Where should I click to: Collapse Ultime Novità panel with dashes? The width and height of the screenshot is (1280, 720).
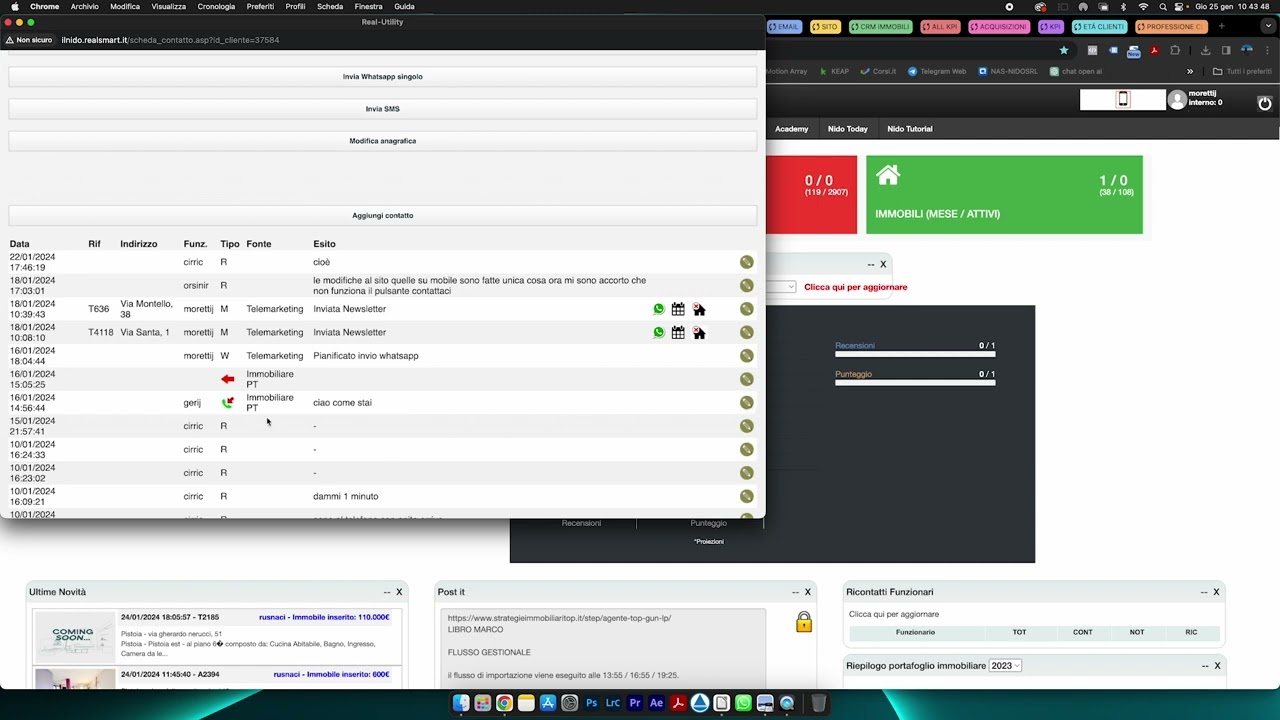(387, 592)
